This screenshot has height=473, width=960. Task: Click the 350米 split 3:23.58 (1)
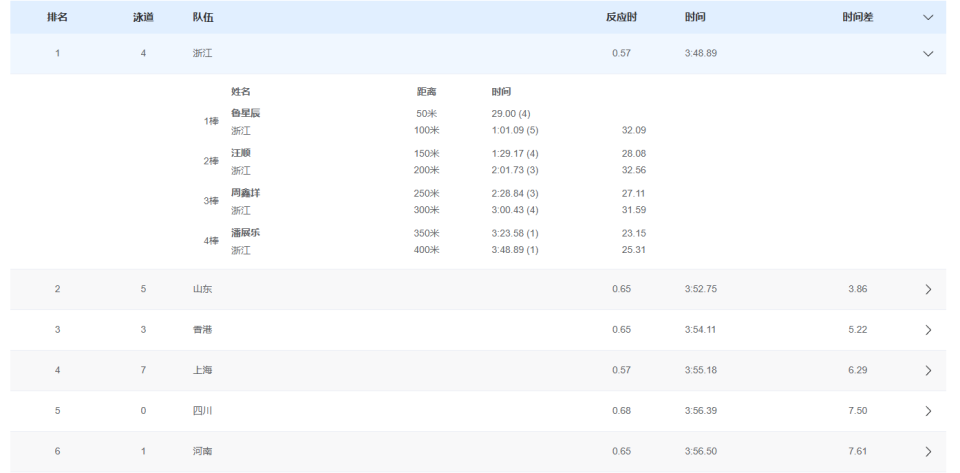[515, 233]
